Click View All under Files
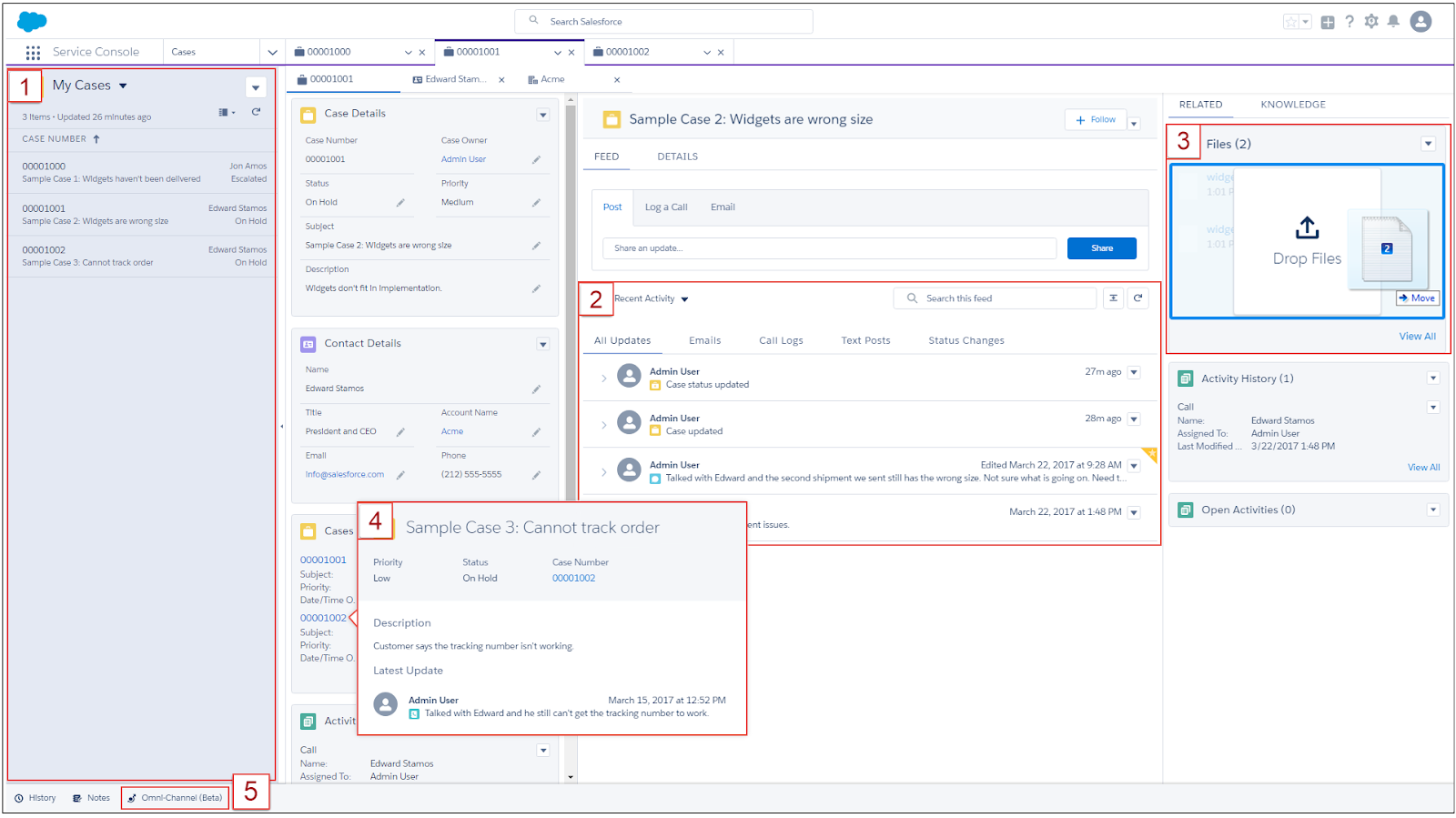This screenshot has height=818, width=1456. (1418, 337)
